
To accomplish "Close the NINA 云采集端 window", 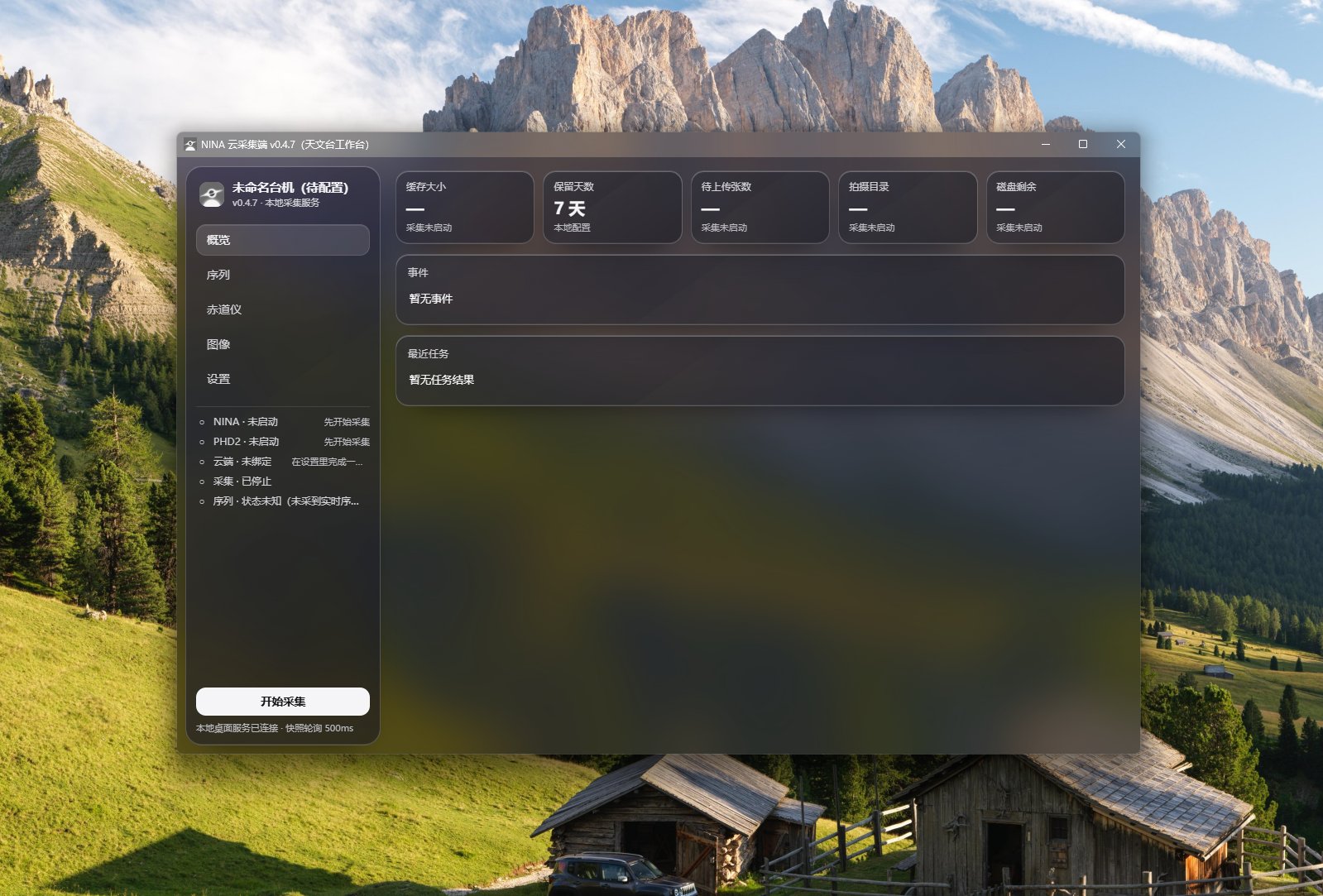I will [1121, 145].
